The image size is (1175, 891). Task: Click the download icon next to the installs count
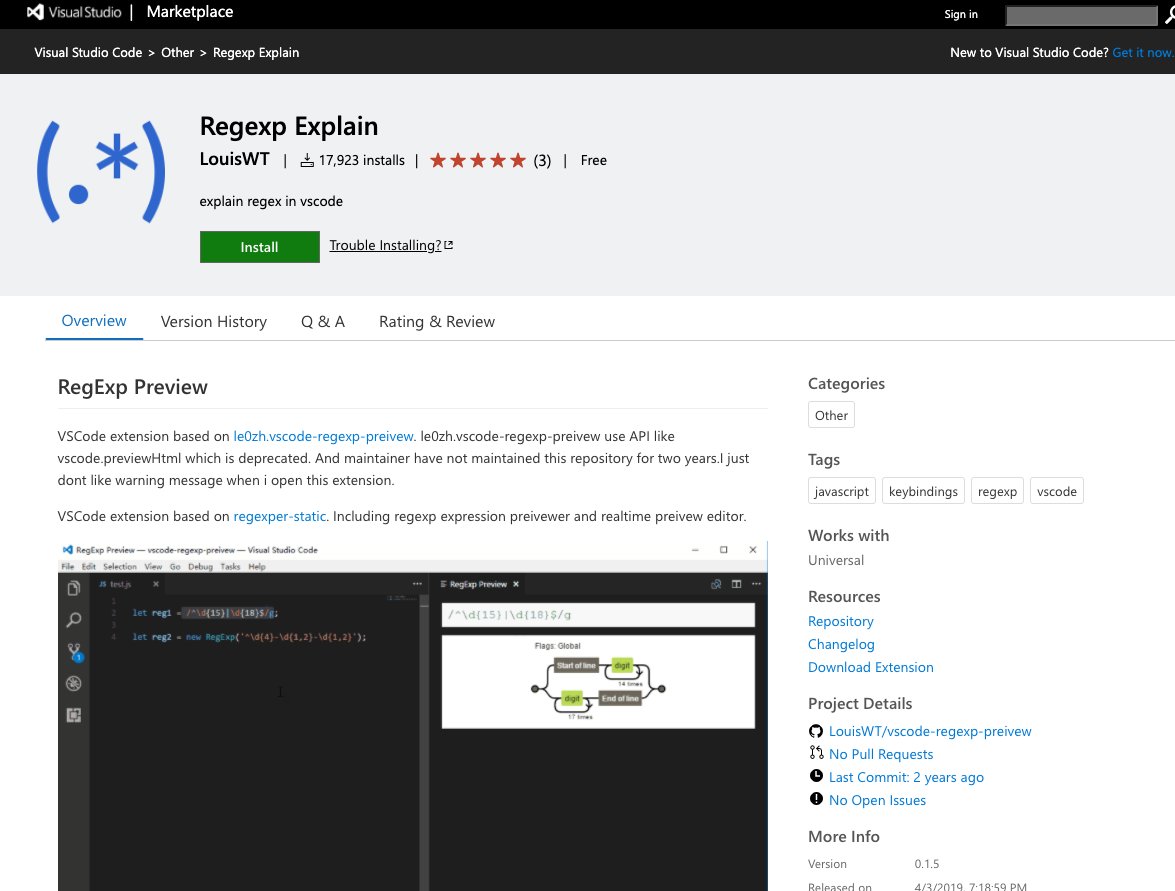pos(307,159)
